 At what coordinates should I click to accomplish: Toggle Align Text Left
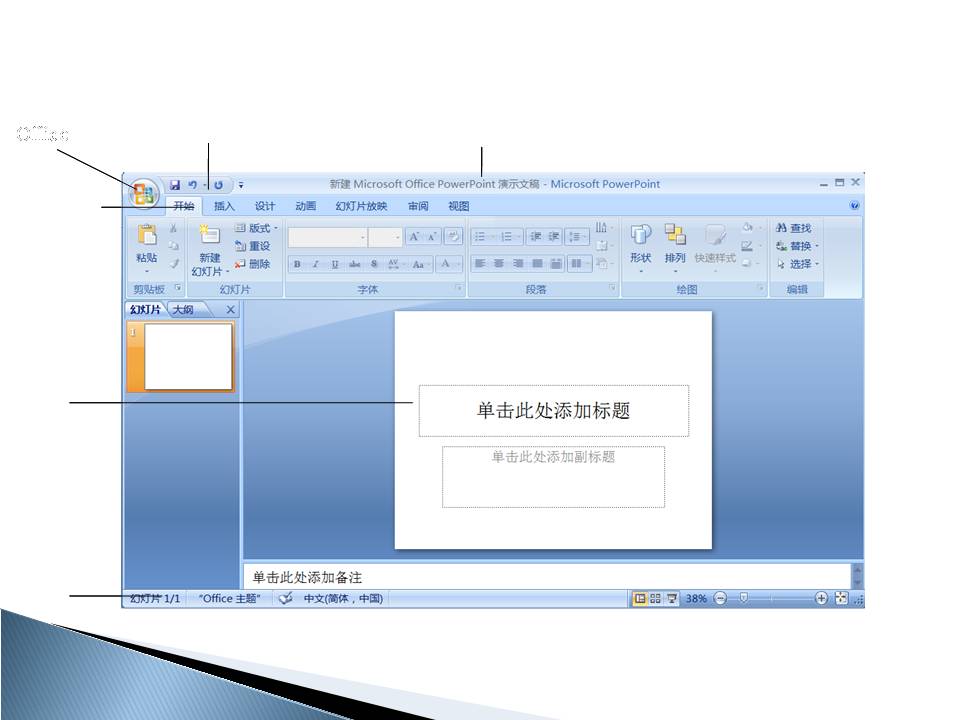(x=480, y=264)
